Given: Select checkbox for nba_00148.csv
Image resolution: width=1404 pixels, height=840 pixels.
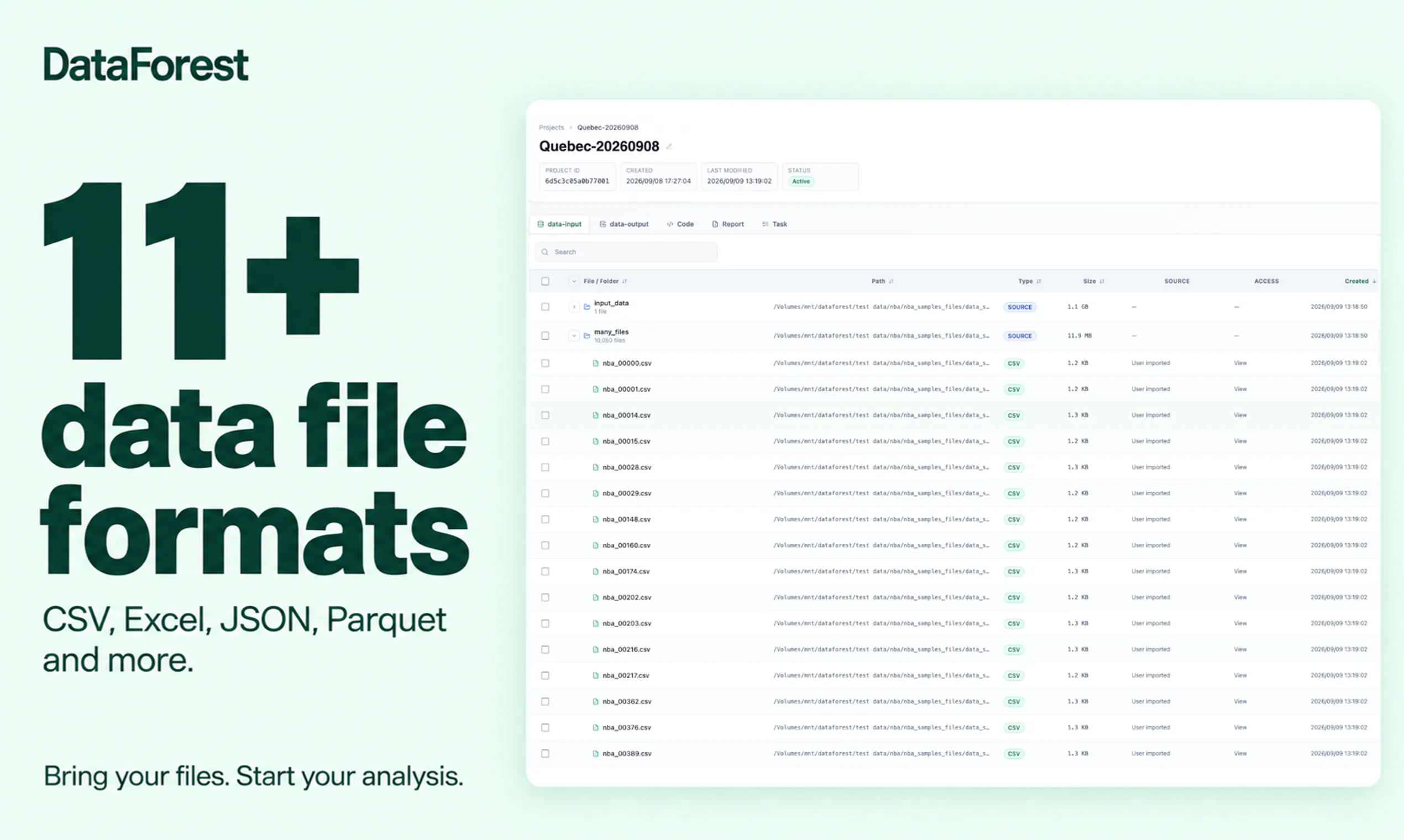Looking at the screenshot, I should pos(545,519).
